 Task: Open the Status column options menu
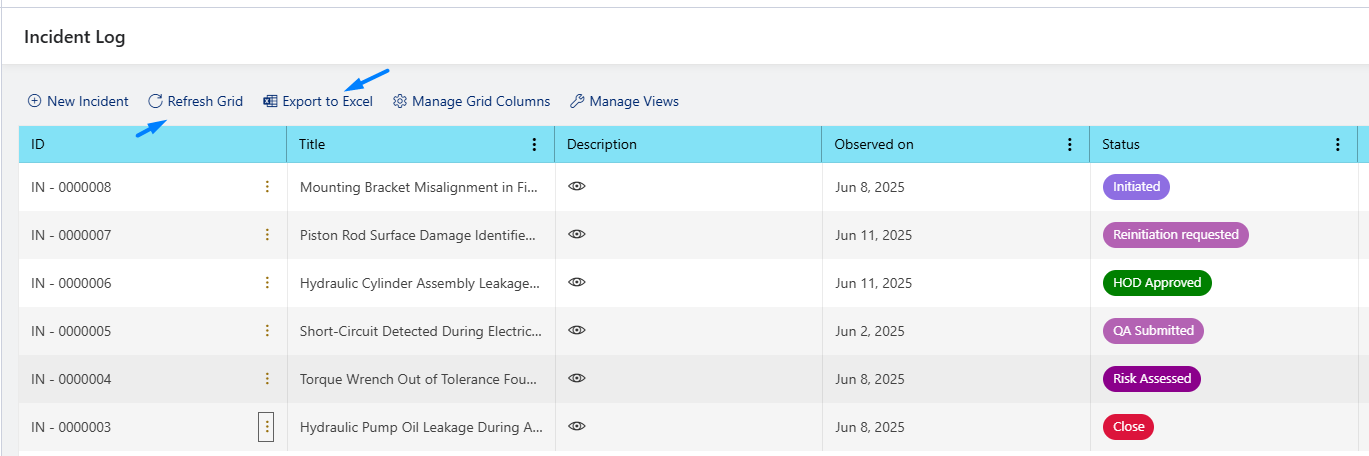[x=1338, y=144]
